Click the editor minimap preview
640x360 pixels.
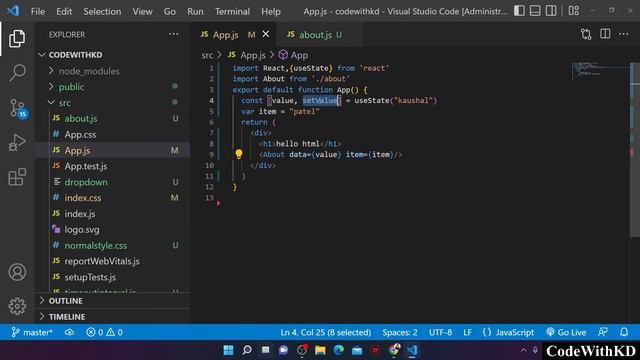(x=600, y=70)
